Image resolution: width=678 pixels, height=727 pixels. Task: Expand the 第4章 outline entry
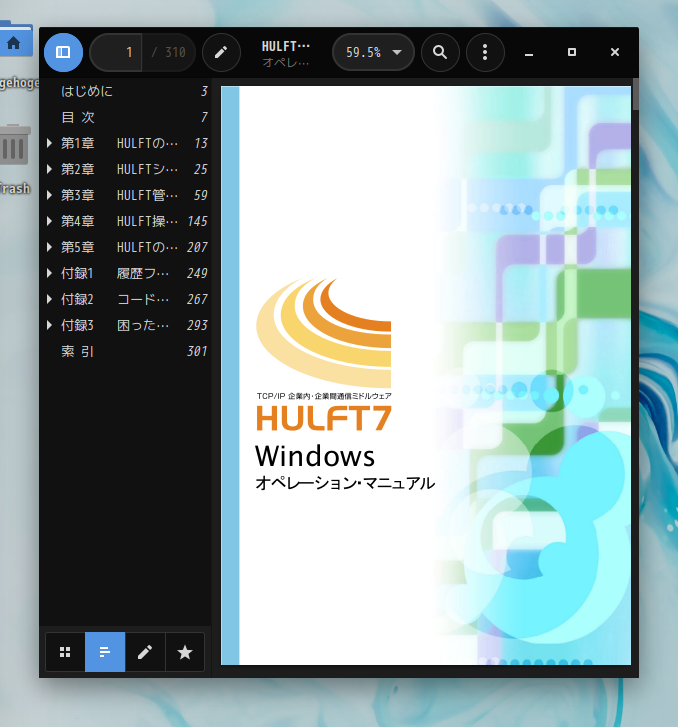pos(49,221)
